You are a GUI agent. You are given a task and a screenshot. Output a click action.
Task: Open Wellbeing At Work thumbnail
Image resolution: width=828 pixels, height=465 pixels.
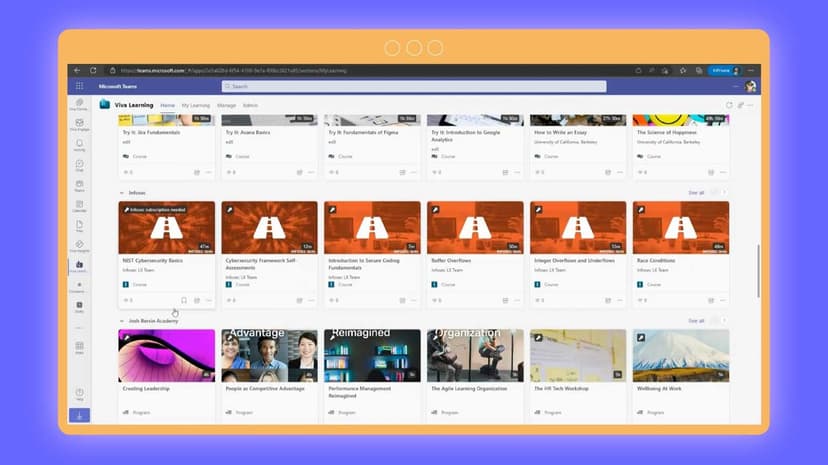(681, 356)
